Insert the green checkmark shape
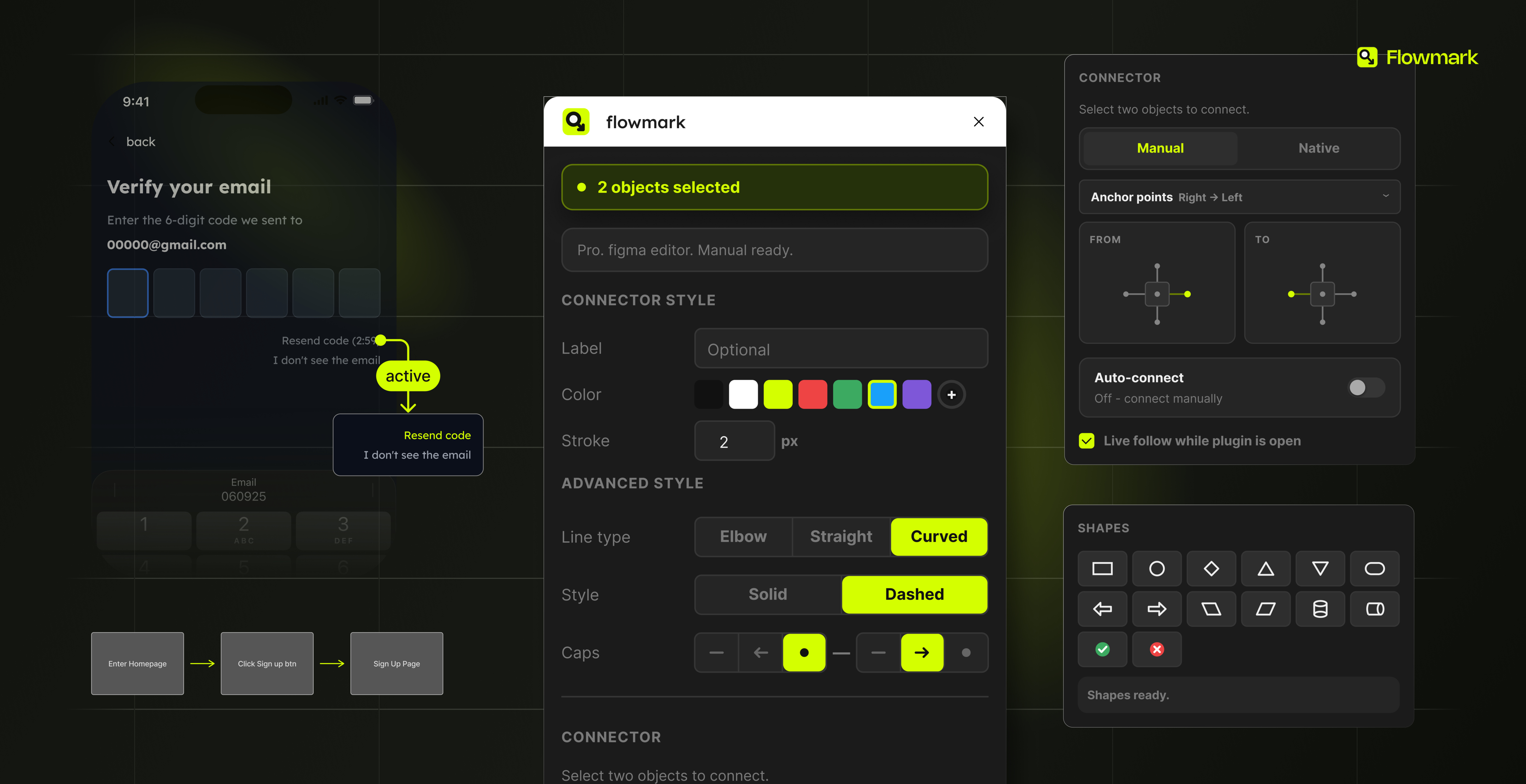The height and width of the screenshot is (784, 1526). click(x=1102, y=649)
